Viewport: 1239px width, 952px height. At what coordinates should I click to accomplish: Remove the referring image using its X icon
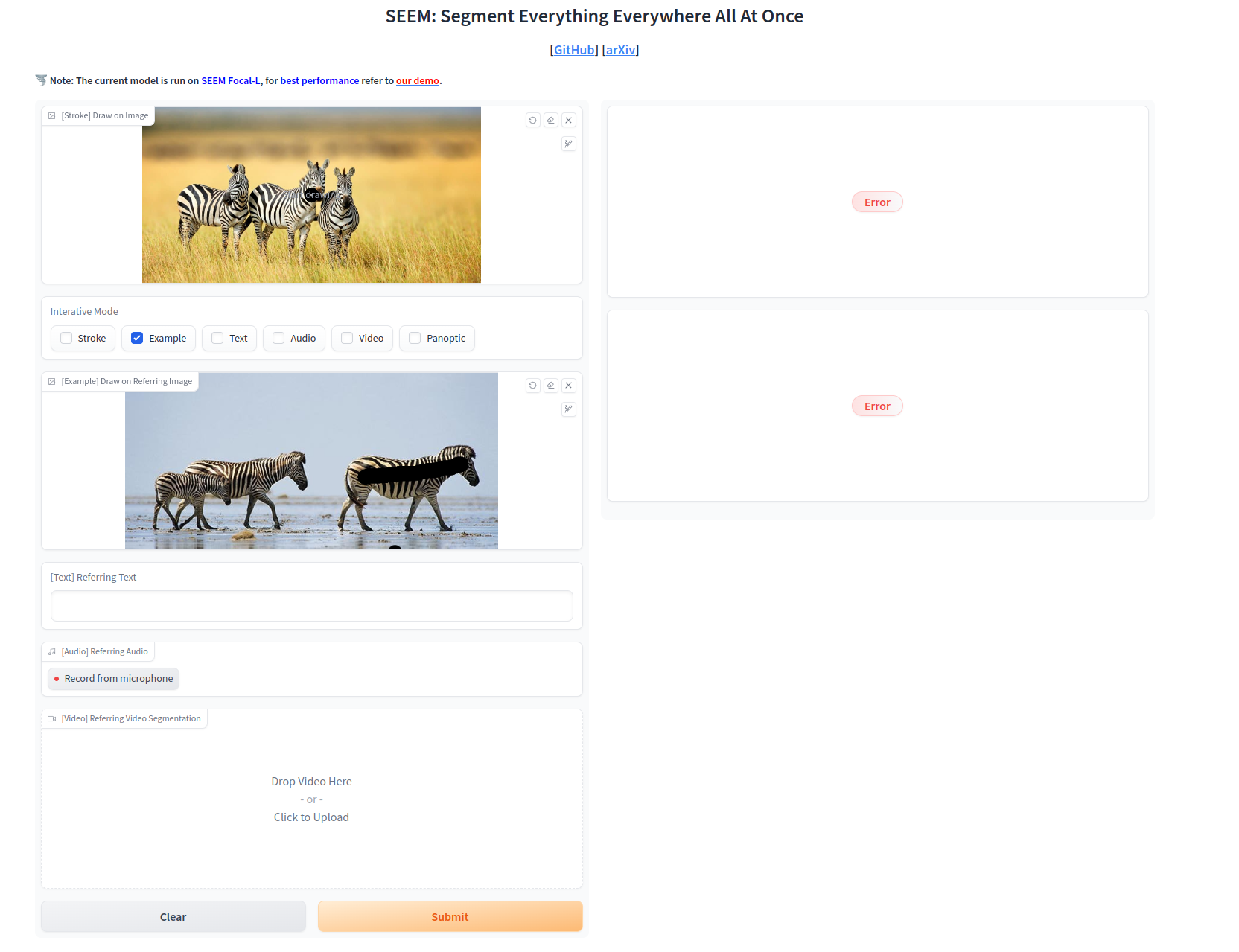coord(568,386)
